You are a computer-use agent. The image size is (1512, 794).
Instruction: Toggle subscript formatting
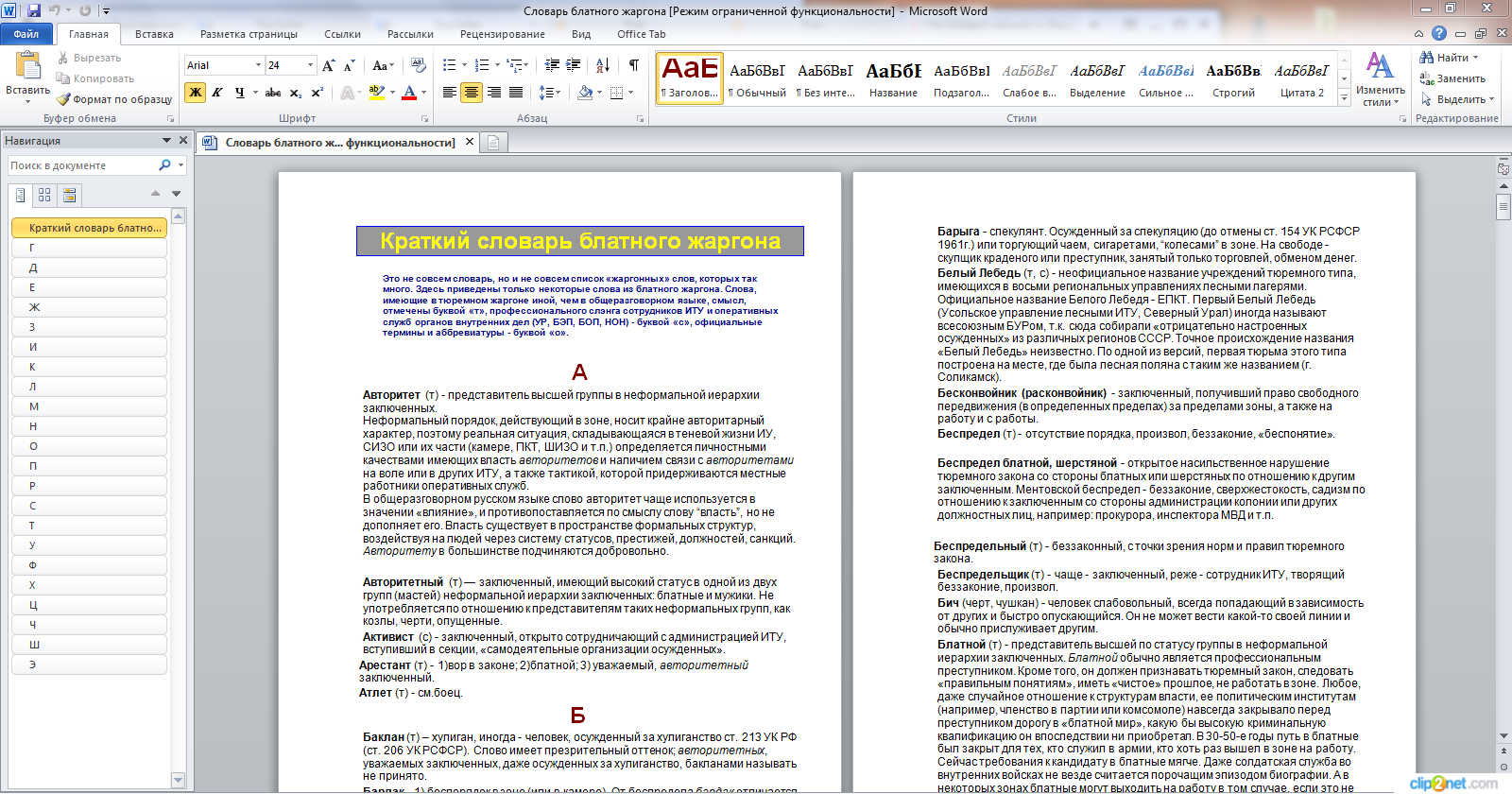pos(296,93)
